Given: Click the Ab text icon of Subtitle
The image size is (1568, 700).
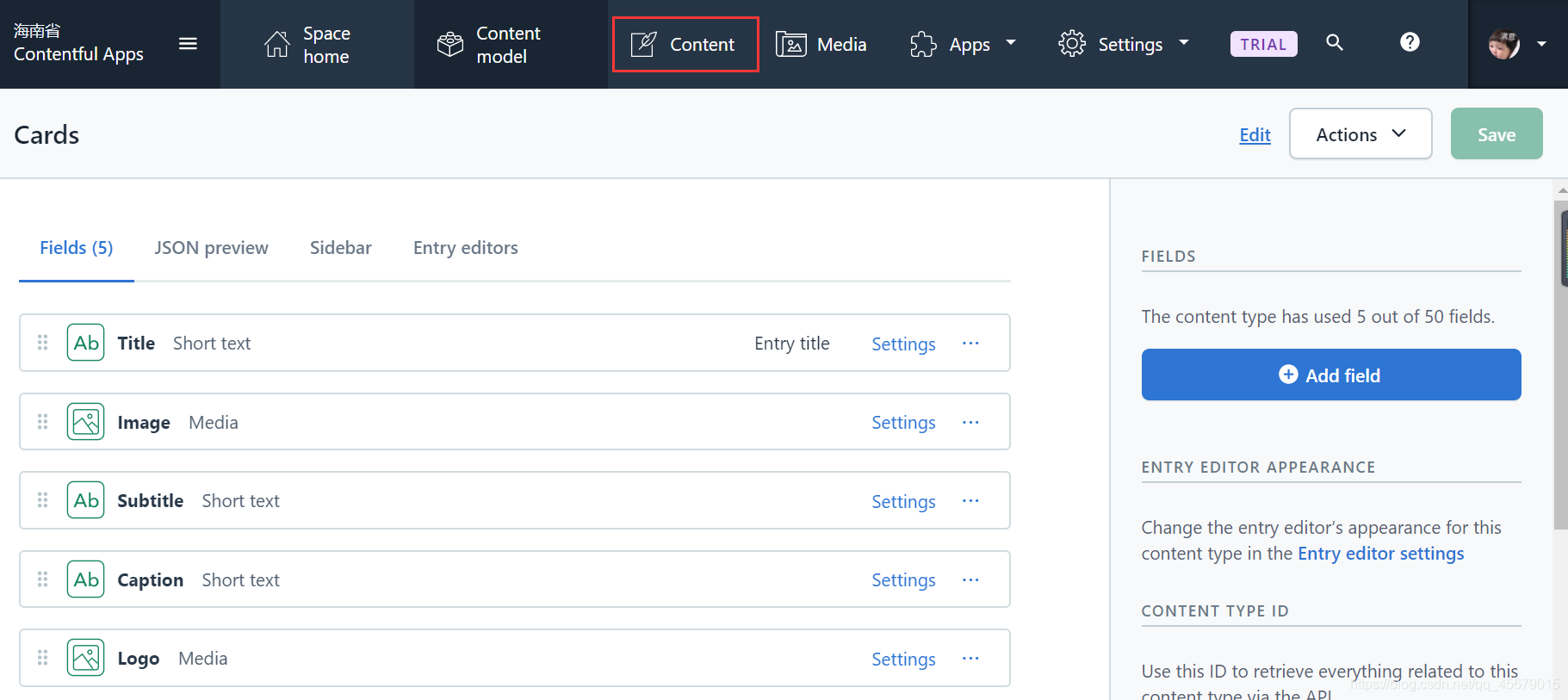Looking at the screenshot, I should click(x=86, y=500).
